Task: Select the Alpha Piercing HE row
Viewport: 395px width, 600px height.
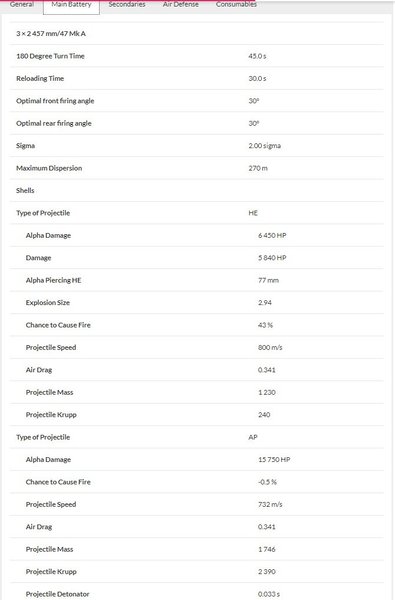Action: click(197, 280)
